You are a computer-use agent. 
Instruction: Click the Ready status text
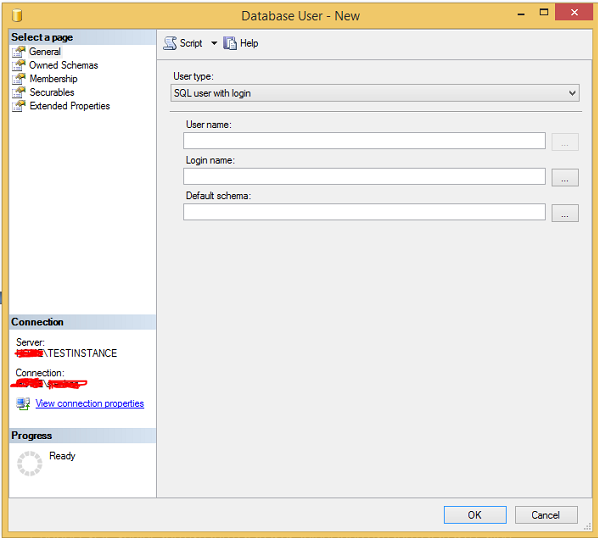[62, 456]
